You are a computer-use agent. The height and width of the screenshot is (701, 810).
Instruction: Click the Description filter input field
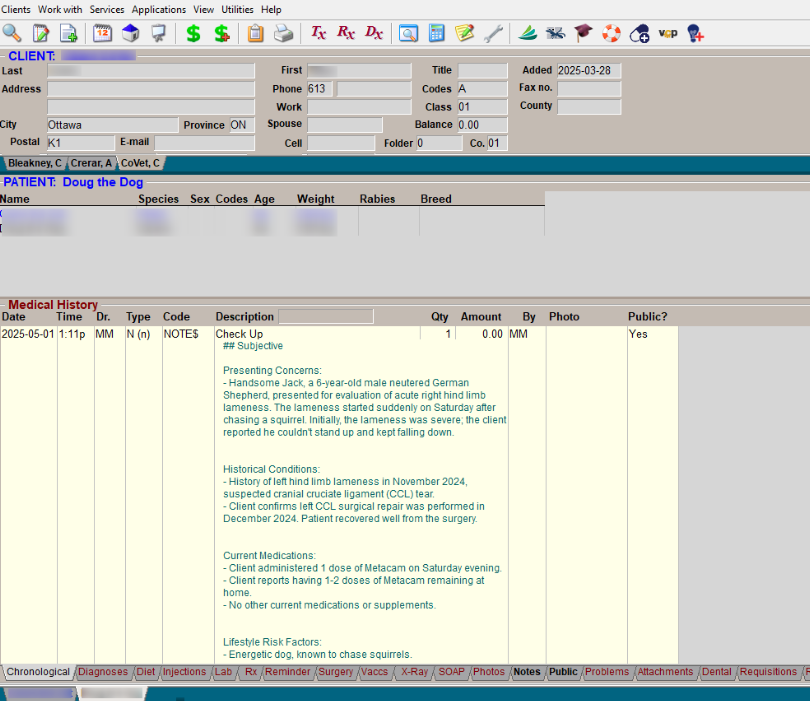326,316
